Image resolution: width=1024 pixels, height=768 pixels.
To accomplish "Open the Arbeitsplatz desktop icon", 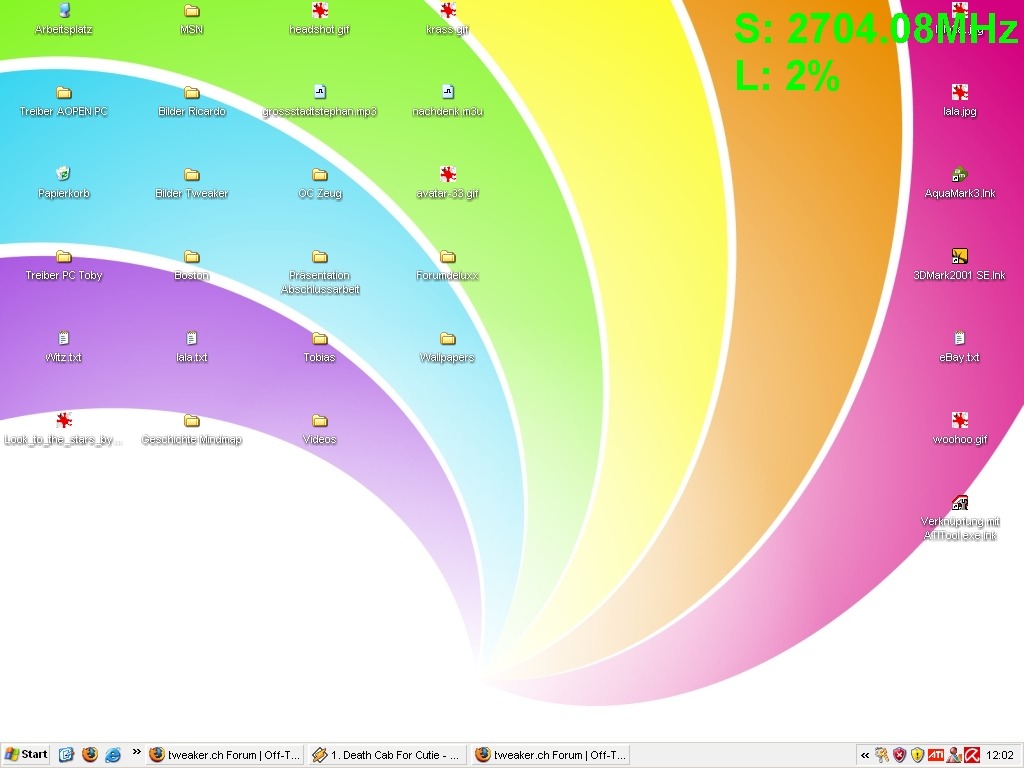I will pos(64,12).
